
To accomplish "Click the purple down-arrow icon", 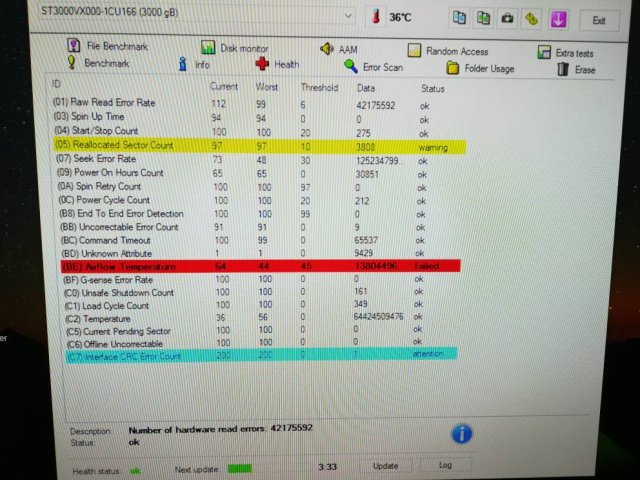I will tap(557, 19).
